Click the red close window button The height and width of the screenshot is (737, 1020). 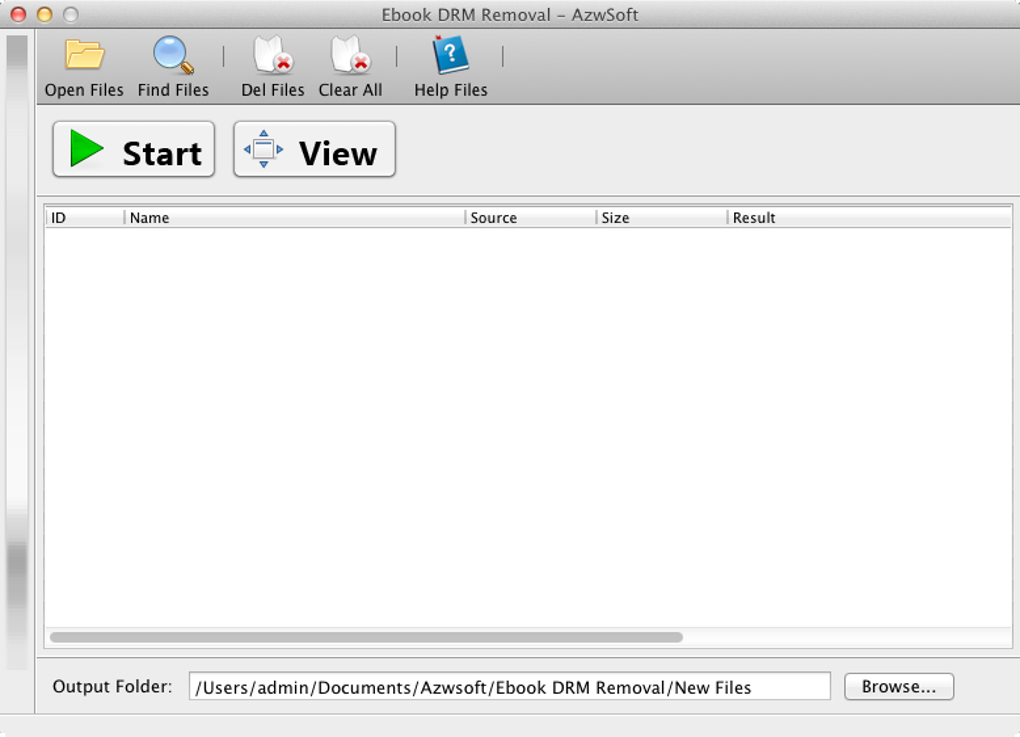tap(18, 14)
